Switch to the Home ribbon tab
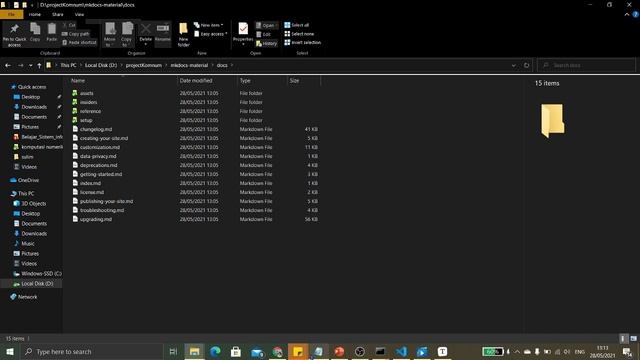The height and width of the screenshot is (360, 640). 35,14
